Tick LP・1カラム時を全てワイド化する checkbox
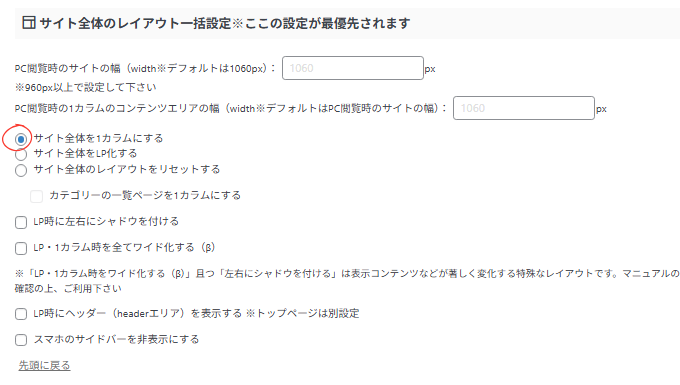680x385 pixels. click(x=21, y=248)
